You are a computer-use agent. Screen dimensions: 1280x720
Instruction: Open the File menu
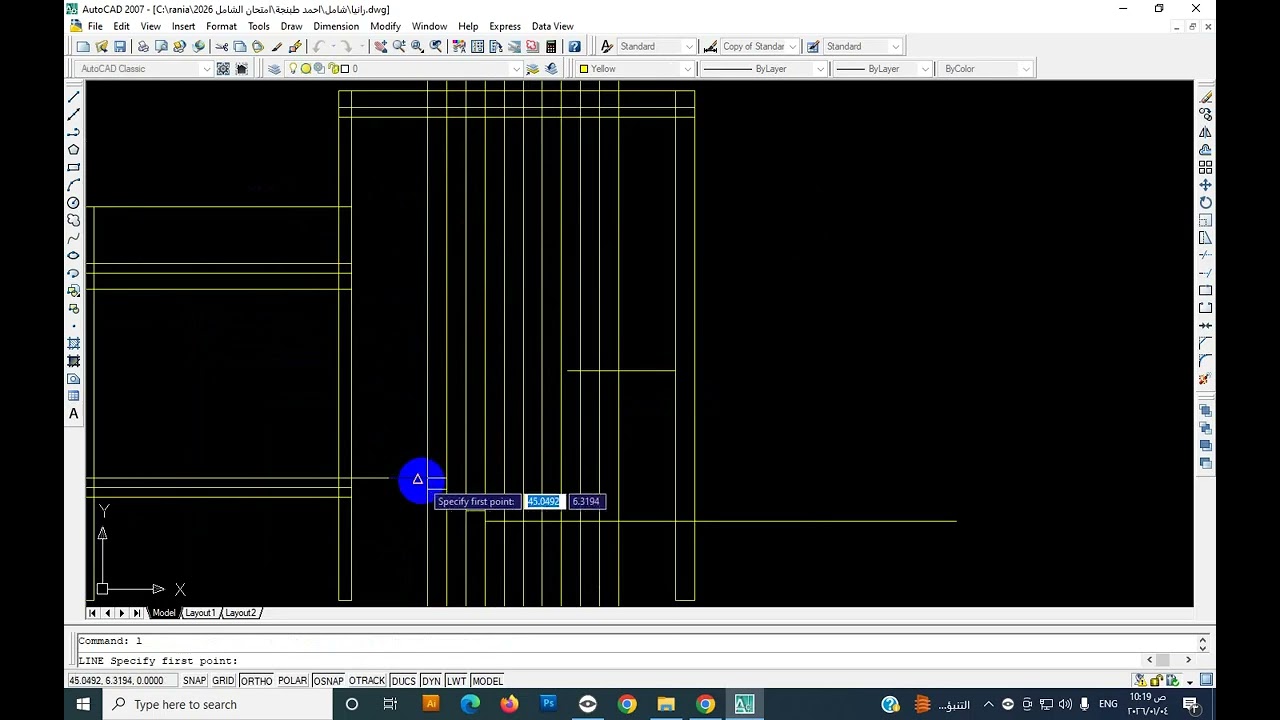click(x=95, y=26)
